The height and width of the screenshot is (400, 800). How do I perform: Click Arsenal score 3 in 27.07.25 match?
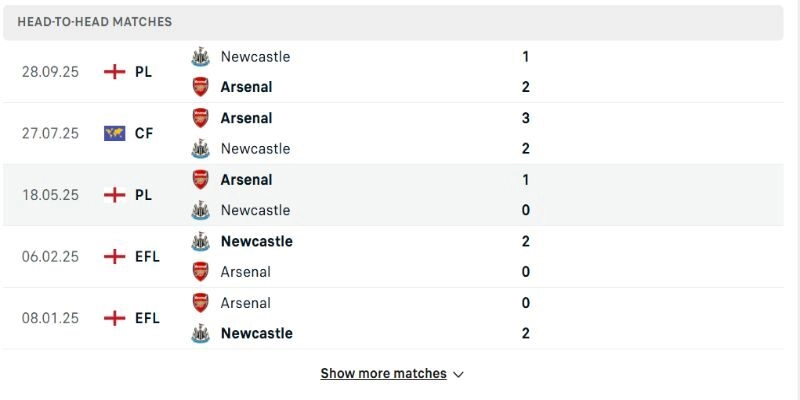(x=526, y=118)
